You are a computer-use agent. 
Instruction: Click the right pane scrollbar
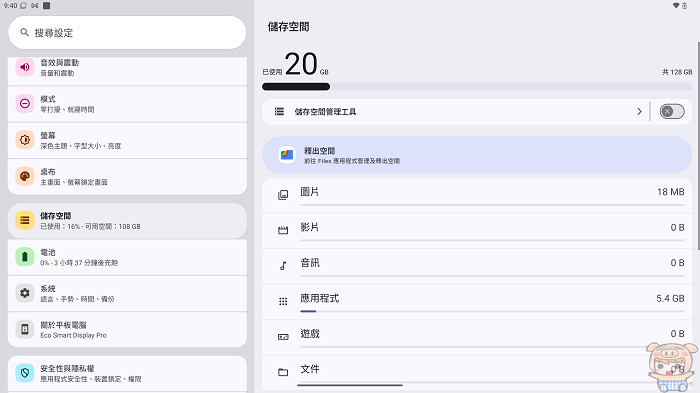(x=698, y=146)
